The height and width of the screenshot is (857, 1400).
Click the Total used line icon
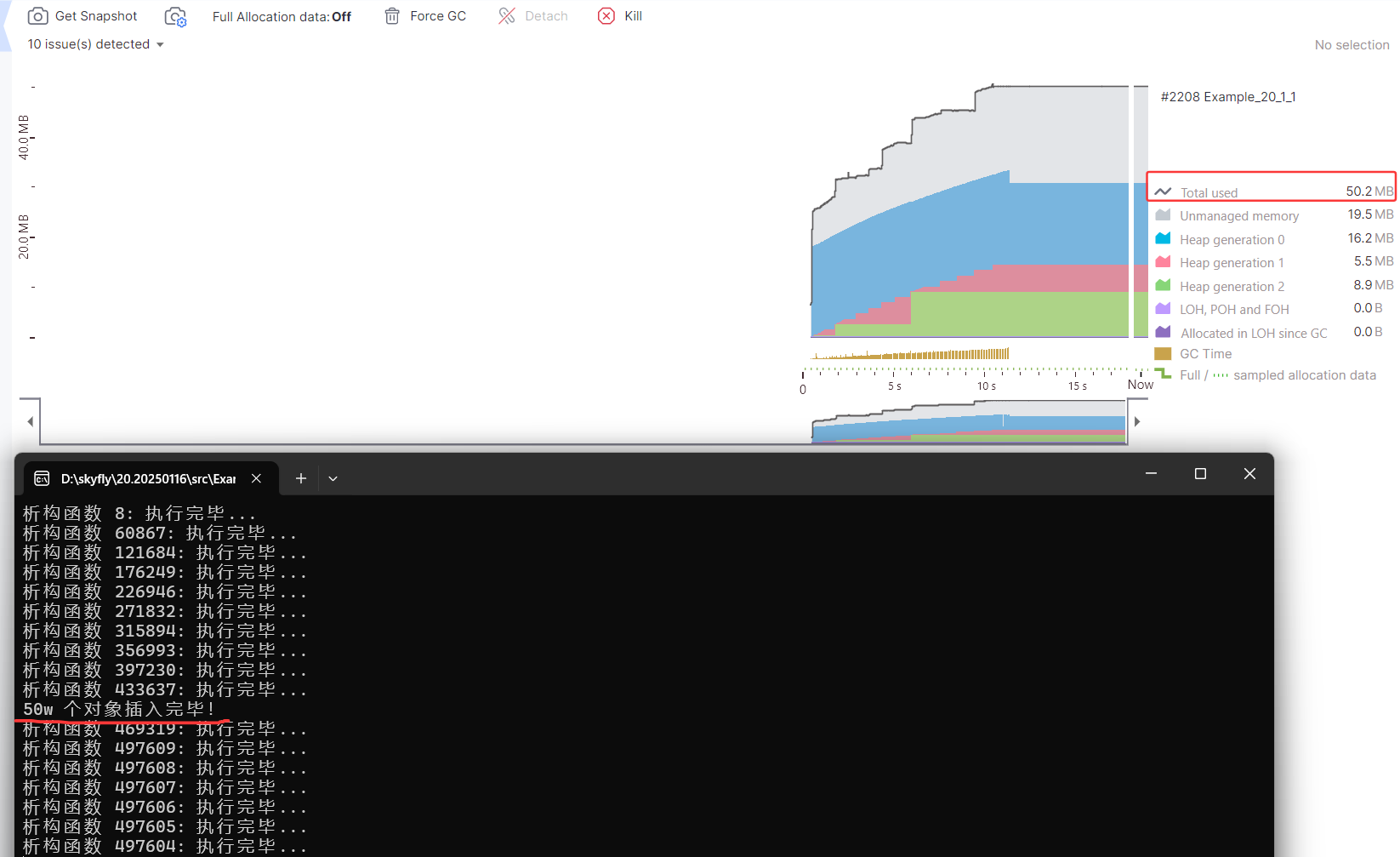point(1163,192)
